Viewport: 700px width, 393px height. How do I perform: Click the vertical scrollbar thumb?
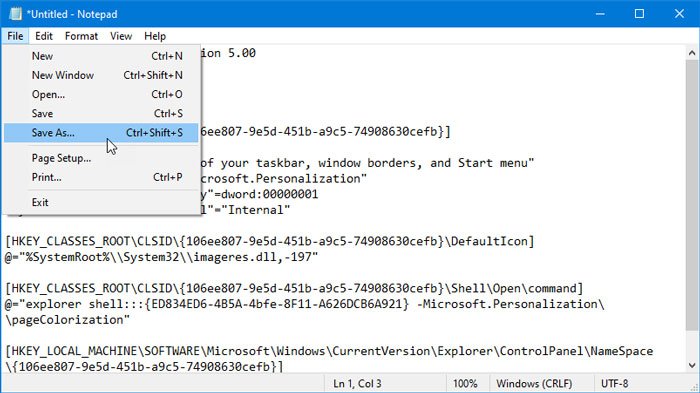(x=692, y=196)
